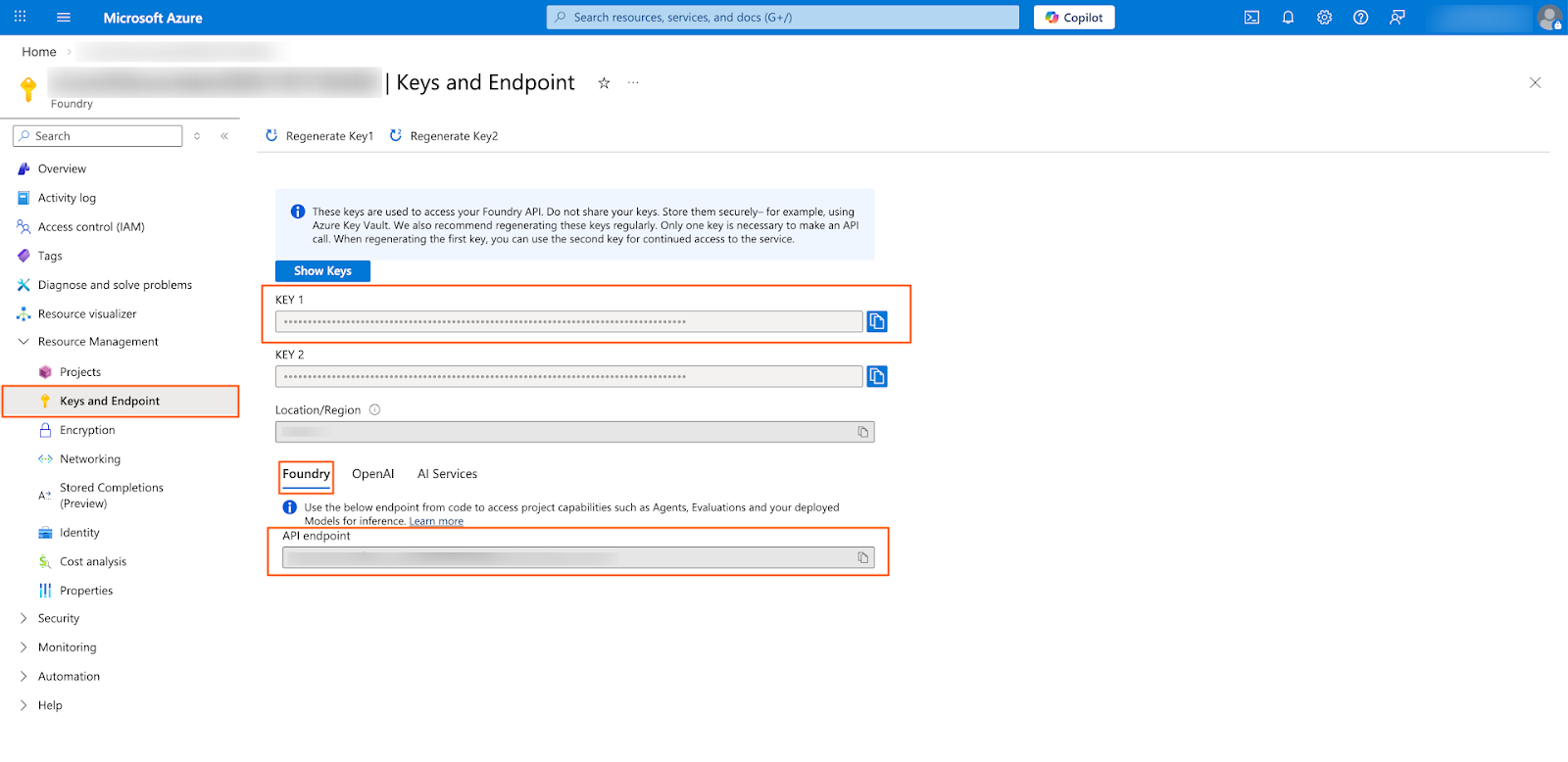Open Overview in the sidebar
This screenshot has width=1568, height=762.
click(62, 168)
